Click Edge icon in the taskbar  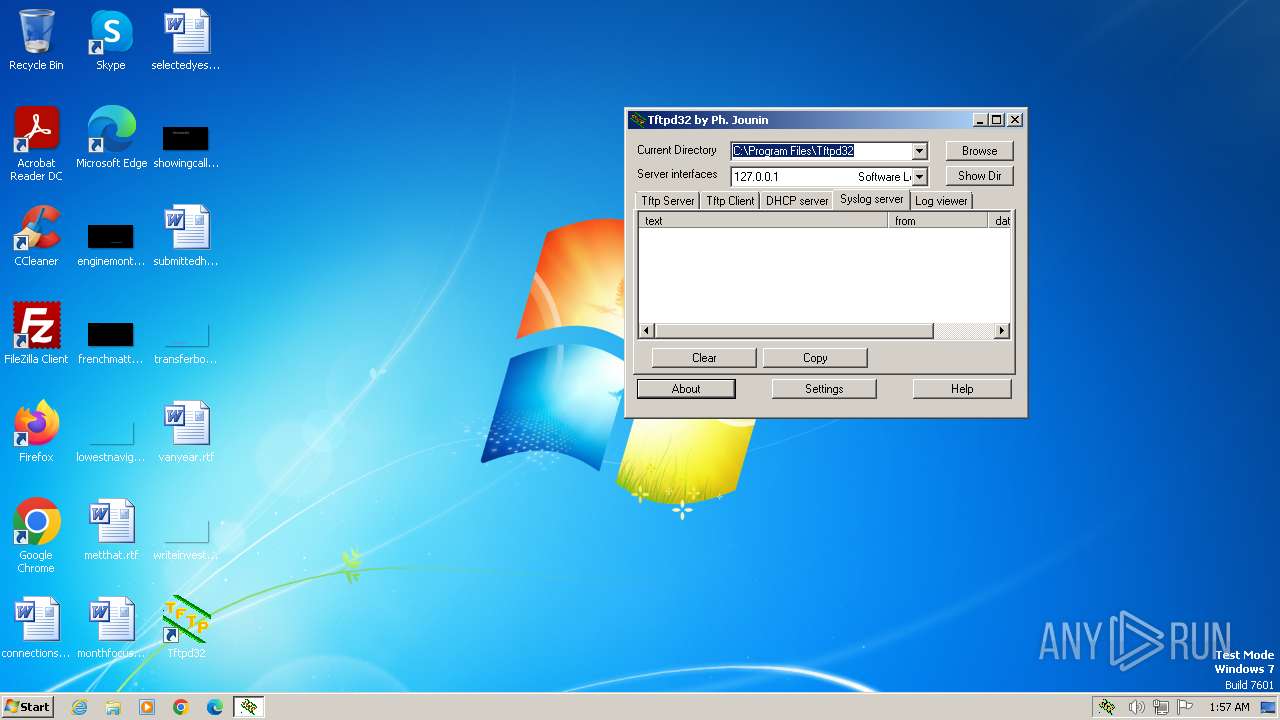(215, 707)
